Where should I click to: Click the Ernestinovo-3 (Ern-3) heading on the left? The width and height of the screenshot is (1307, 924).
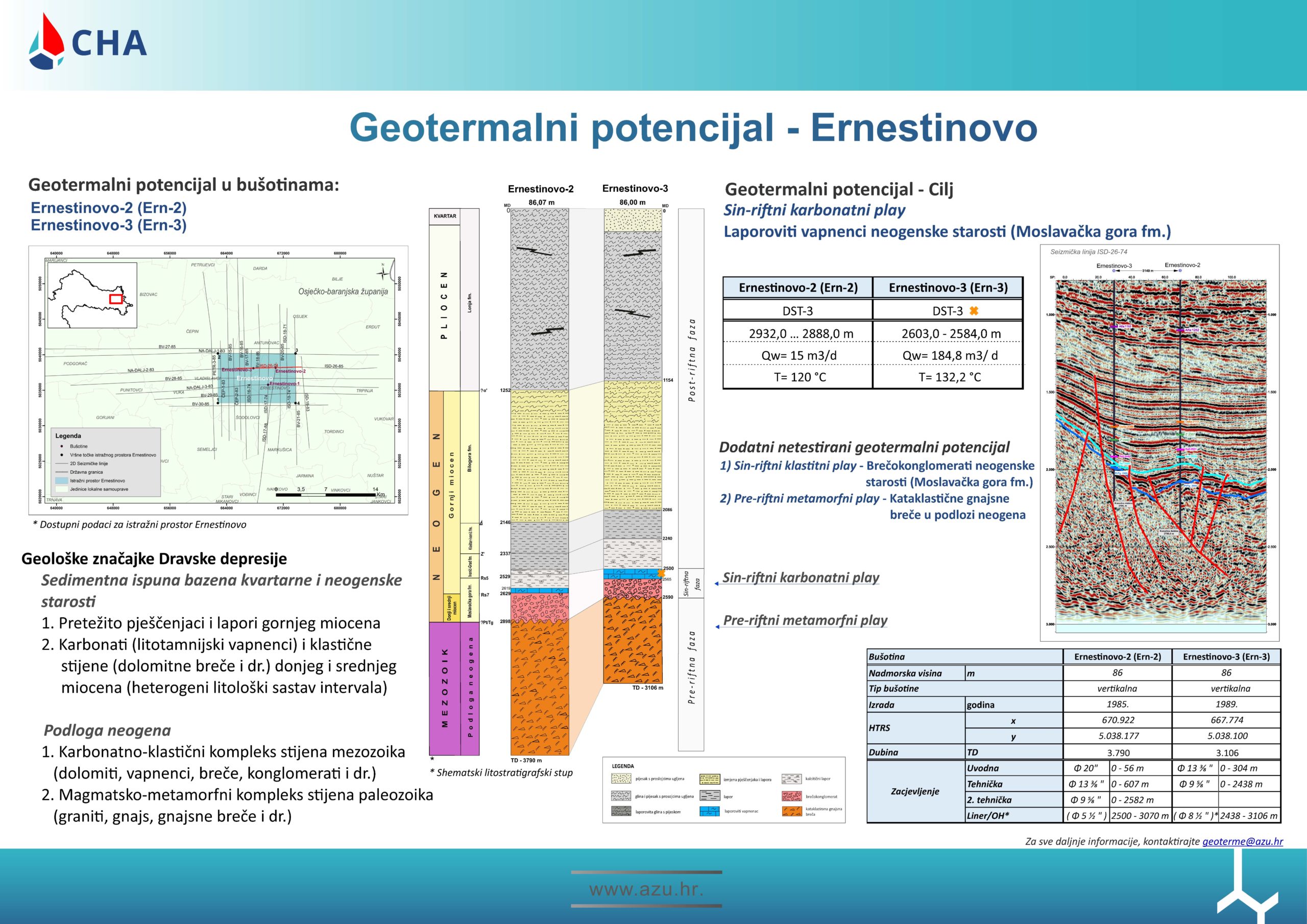[x=109, y=225]
